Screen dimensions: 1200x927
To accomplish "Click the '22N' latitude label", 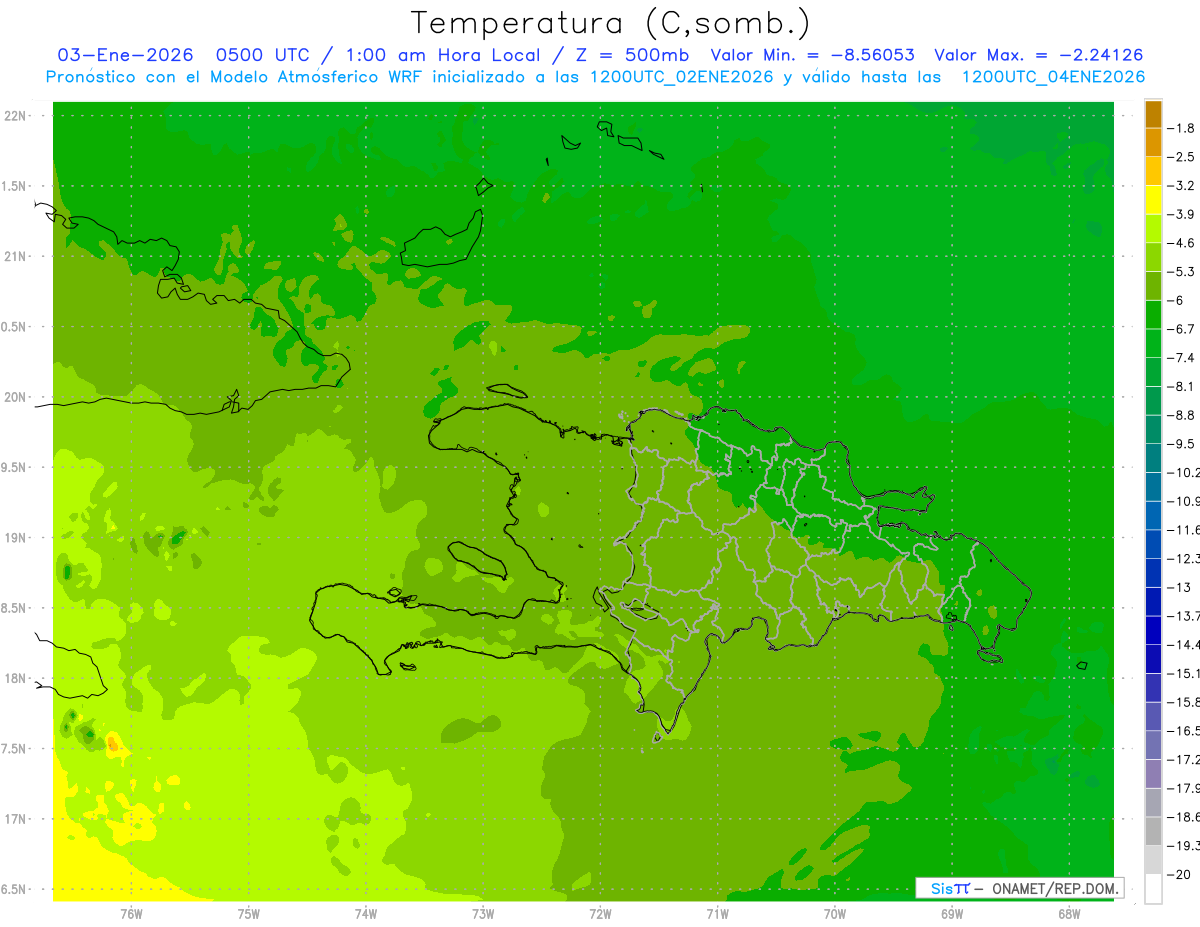I will click(x=14, y=115).
